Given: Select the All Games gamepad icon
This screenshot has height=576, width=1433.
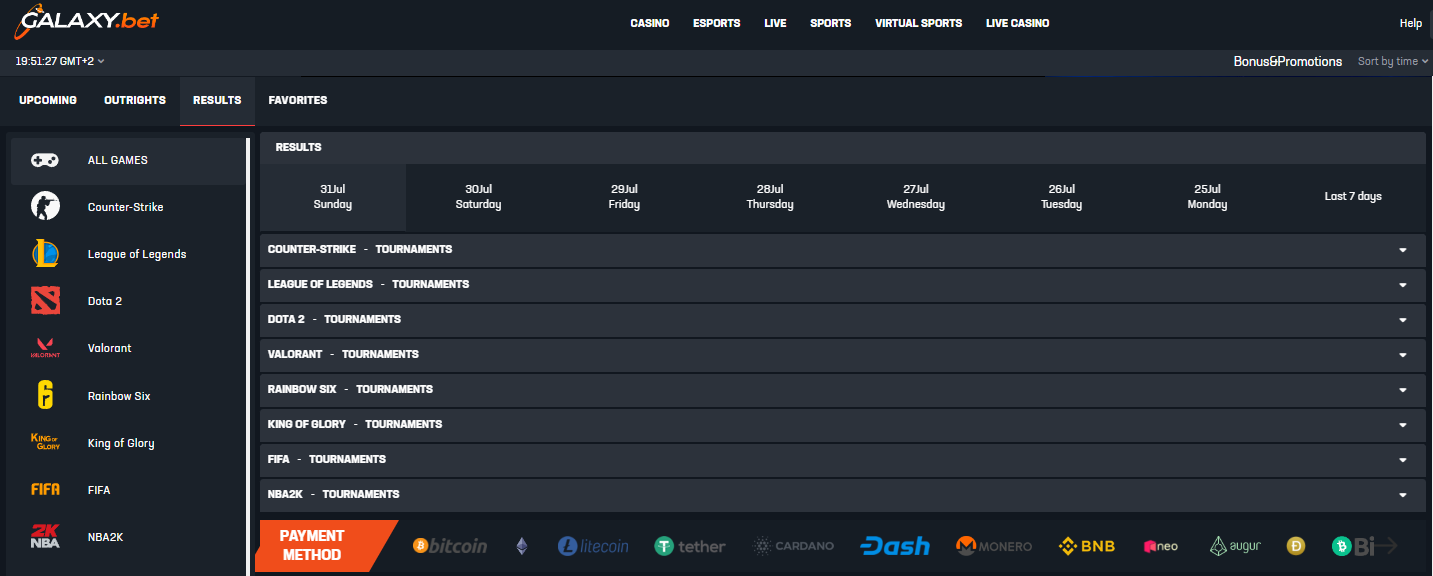Looking at the screenshot, I should (x=45, y=160).
